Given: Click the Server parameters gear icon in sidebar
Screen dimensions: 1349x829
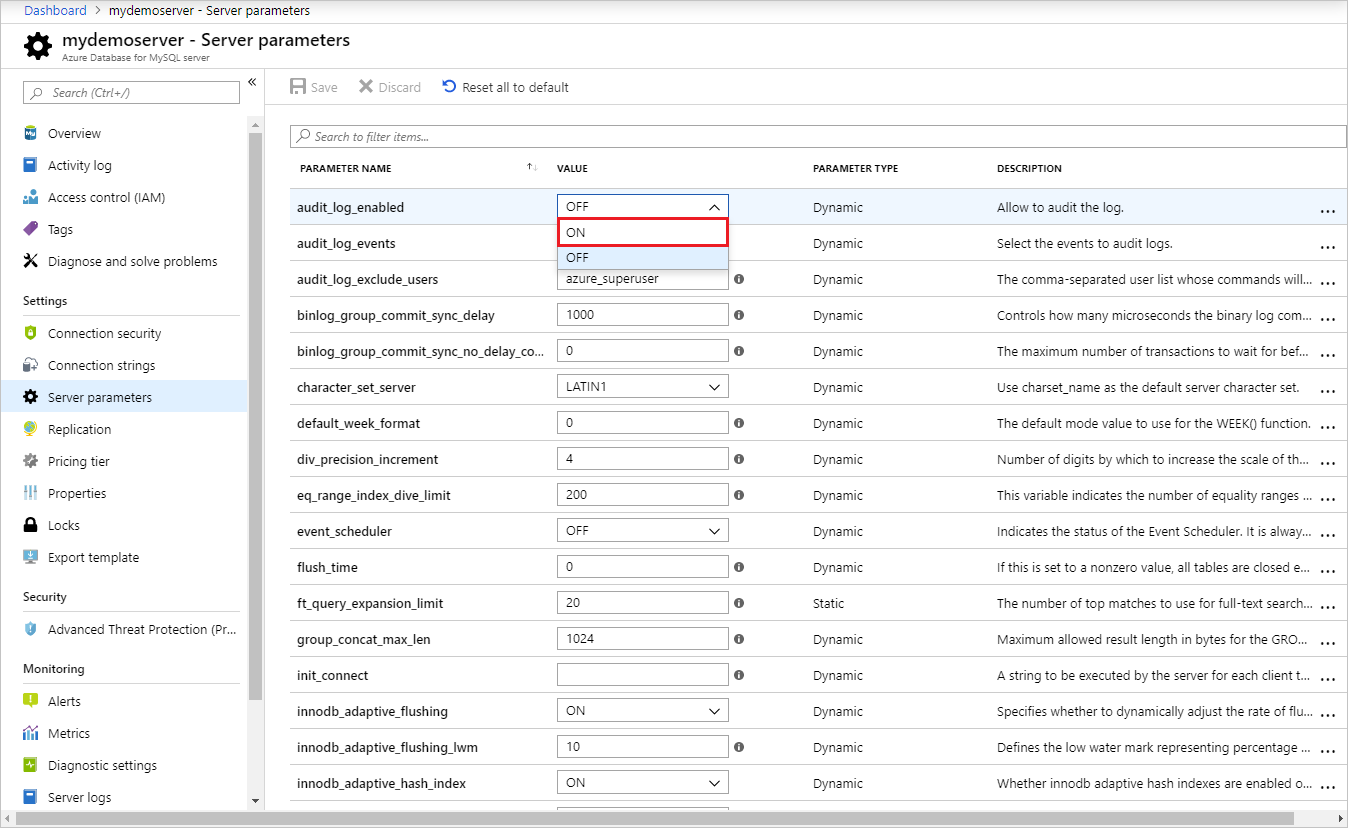Looking at the screenshot, I should point(30,397).
